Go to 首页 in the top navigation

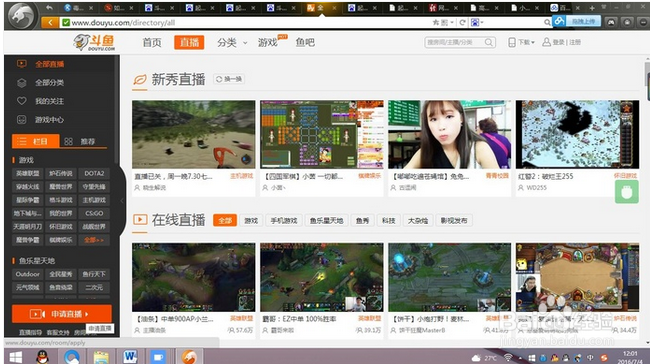[x=152, y=42]
